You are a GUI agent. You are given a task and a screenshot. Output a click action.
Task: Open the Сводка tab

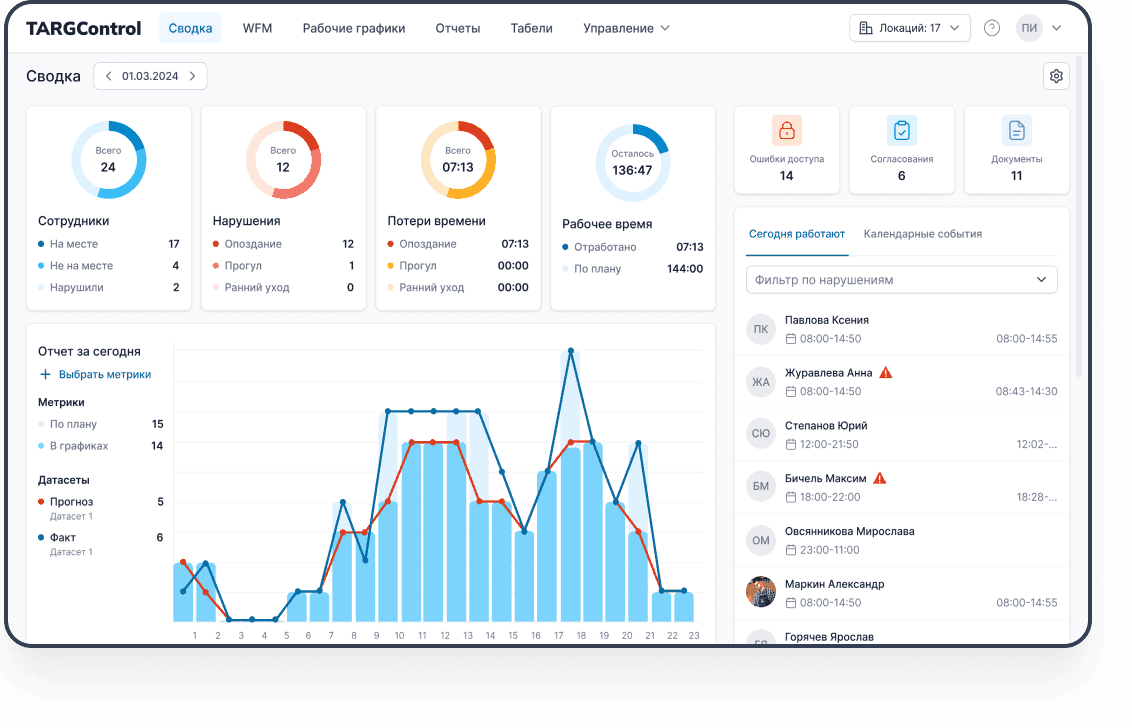191,28
